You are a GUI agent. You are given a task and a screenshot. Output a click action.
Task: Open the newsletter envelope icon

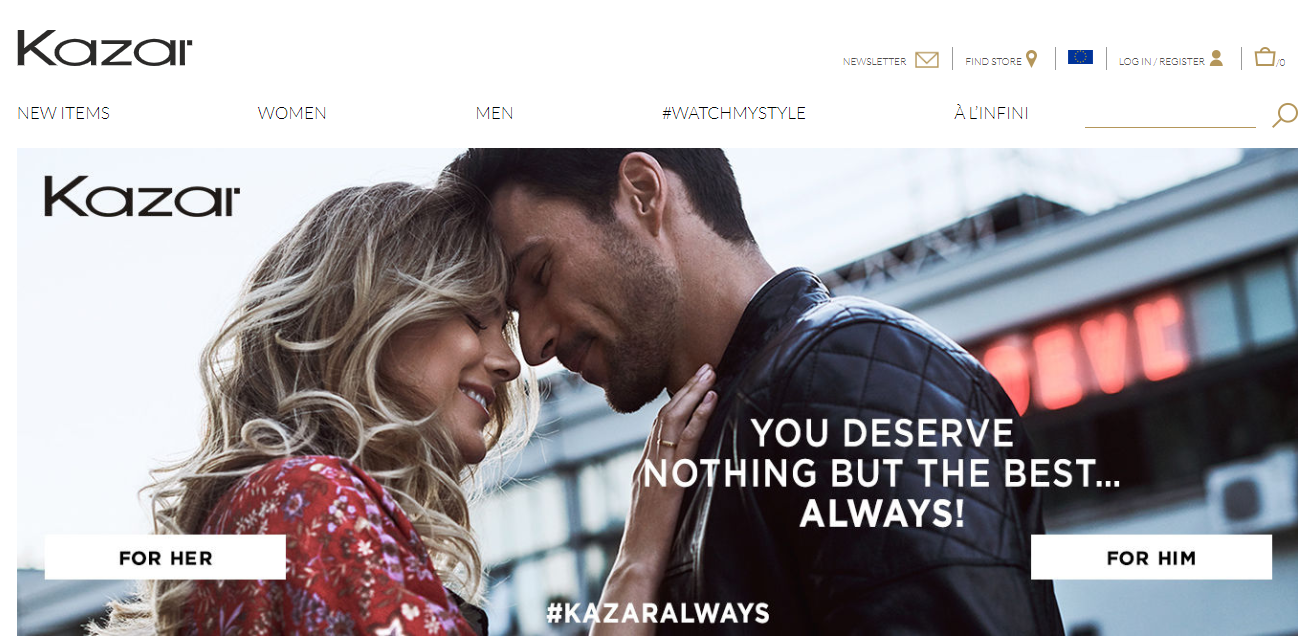pos(927,60)
